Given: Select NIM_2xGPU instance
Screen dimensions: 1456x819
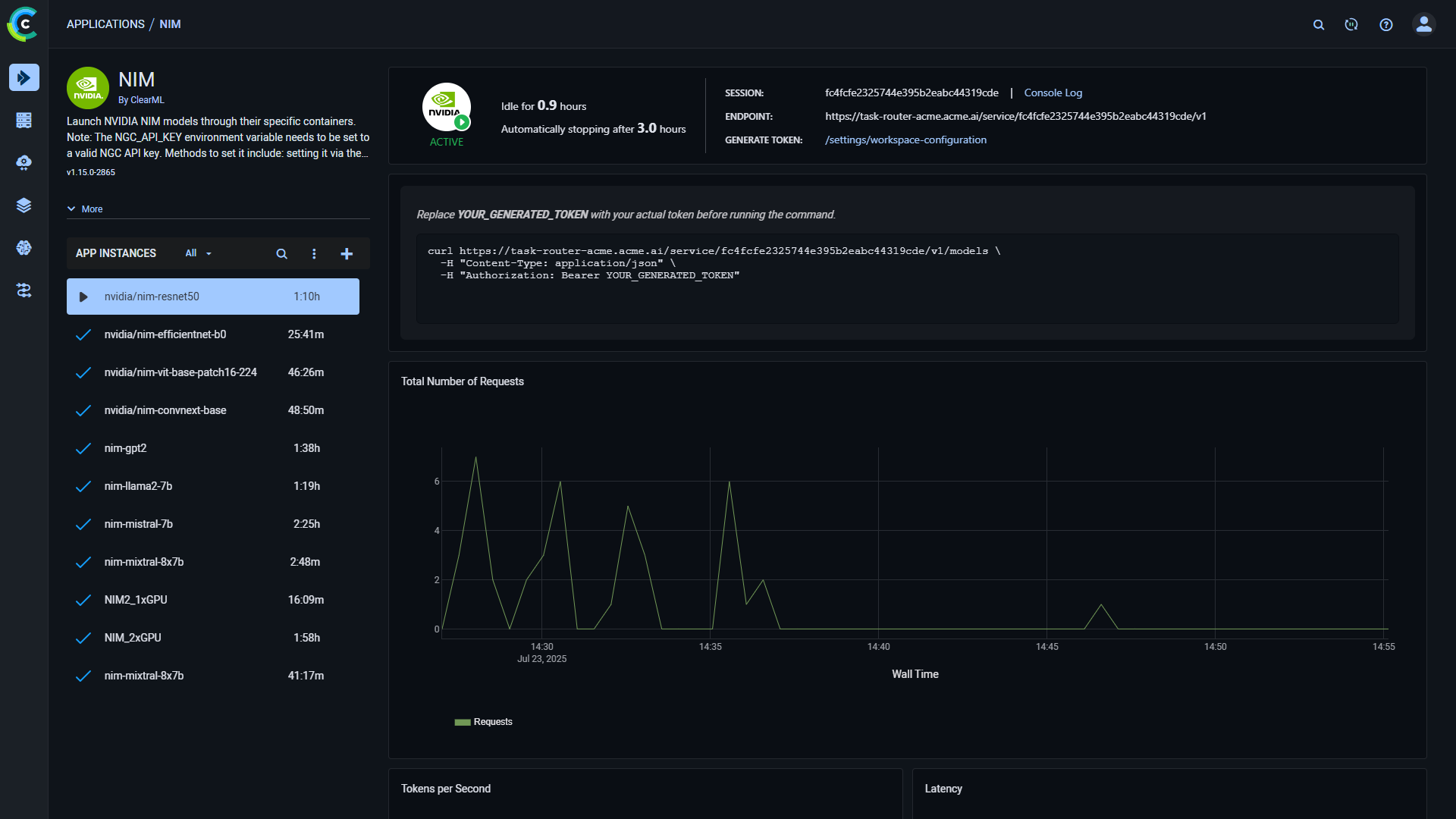Looking at the screenshot, I should 213,638.
